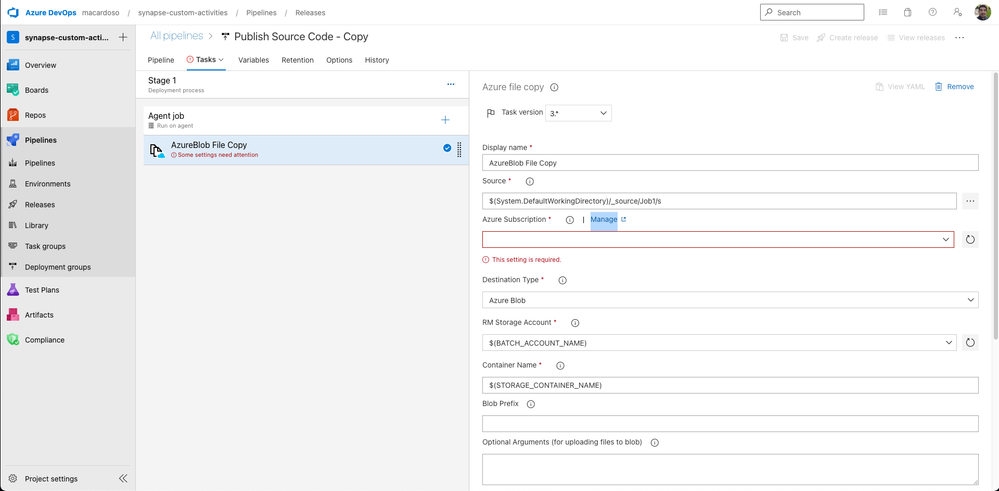Refresh the Azure Subscription list
This screenshot has height=491, width=999.
pos(970,239)
